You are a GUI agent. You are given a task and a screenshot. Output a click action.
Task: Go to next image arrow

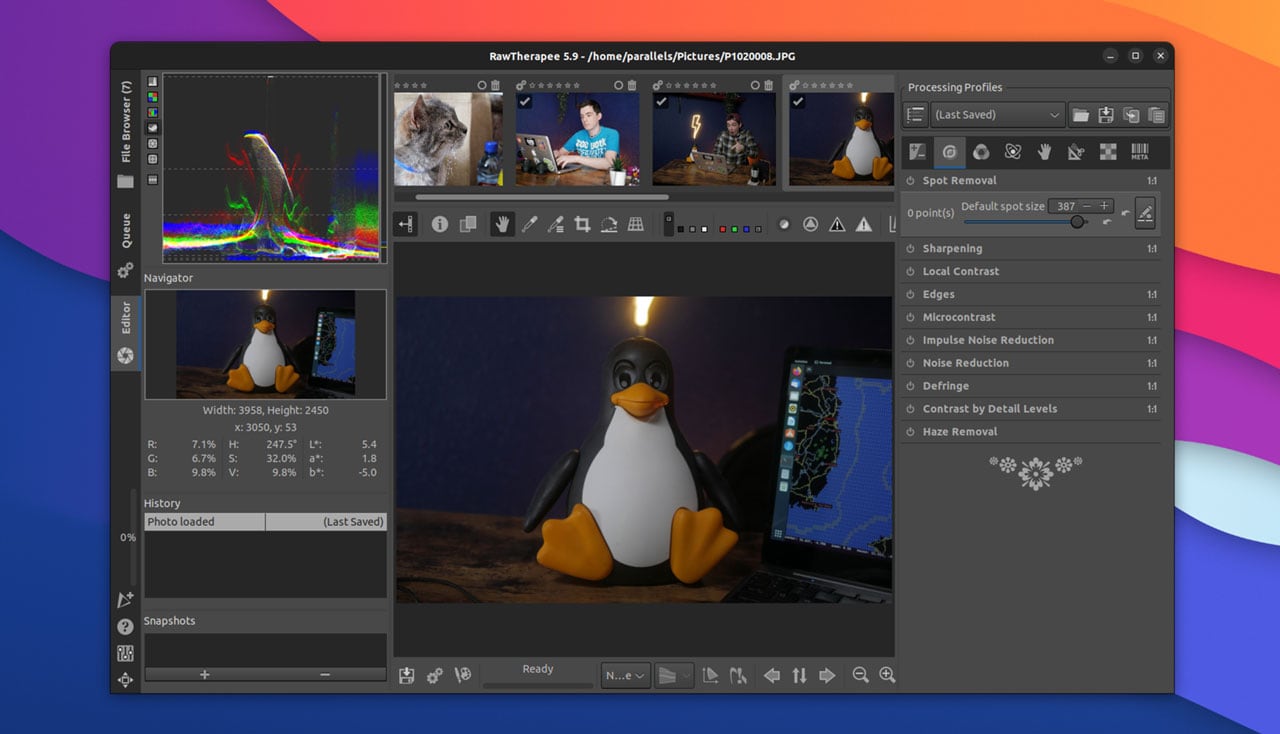click(827, 676)
